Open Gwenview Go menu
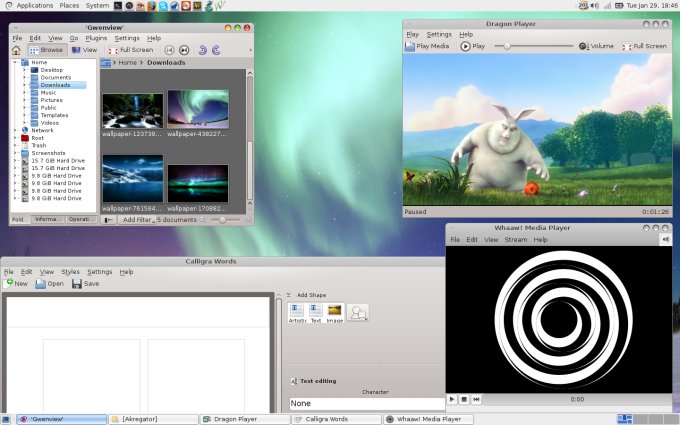 74,38
